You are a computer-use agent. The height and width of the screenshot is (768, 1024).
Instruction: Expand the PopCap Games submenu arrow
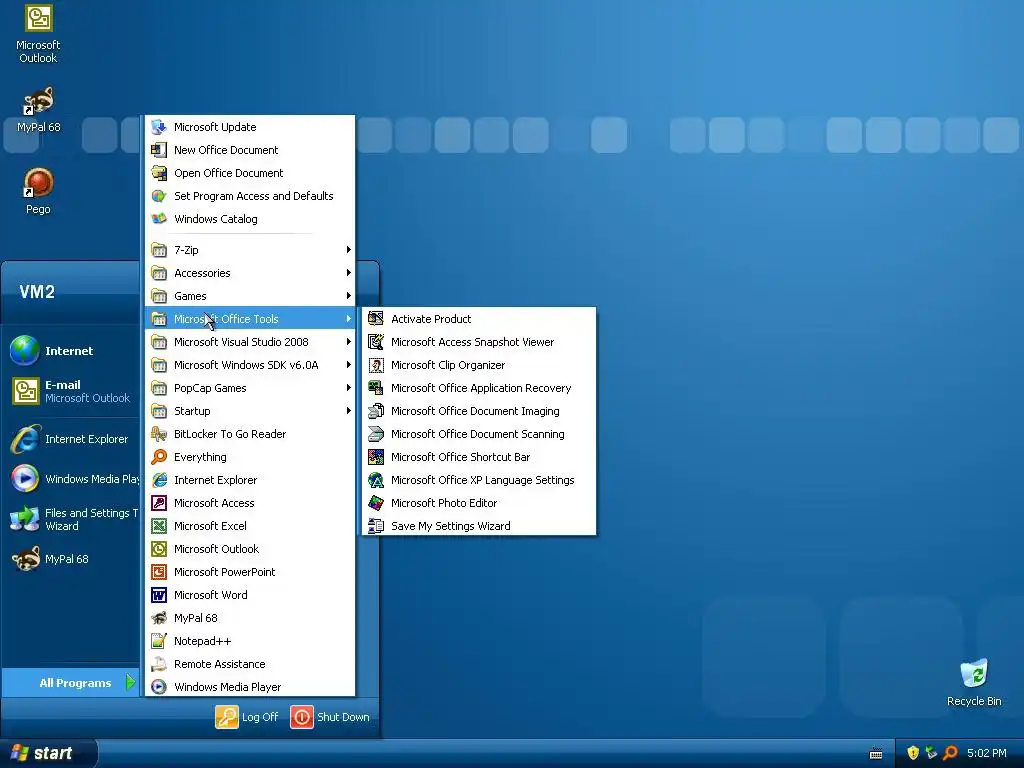[x=349, y=388]
